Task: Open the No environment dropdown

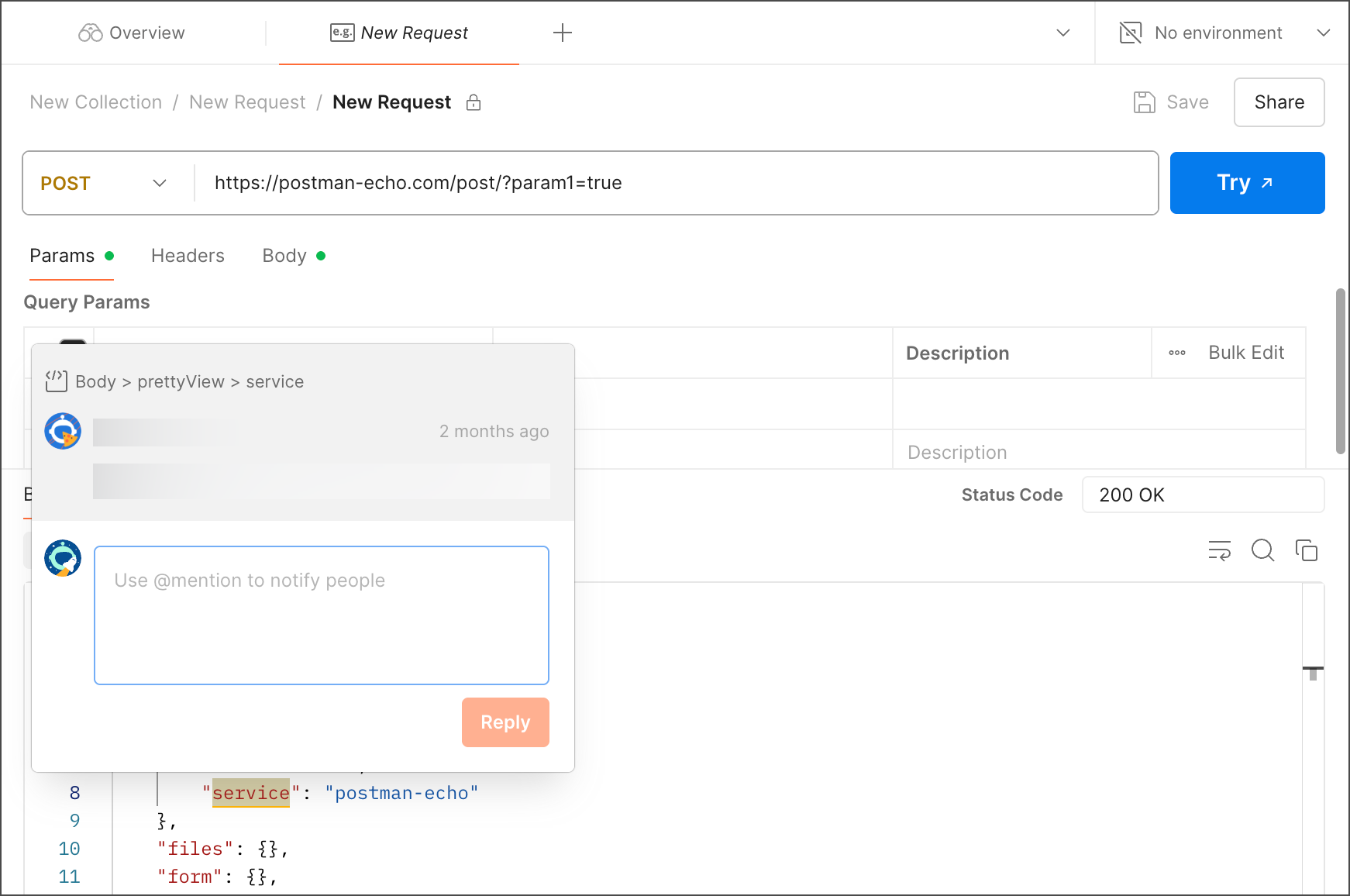Action: [1225, 33]
